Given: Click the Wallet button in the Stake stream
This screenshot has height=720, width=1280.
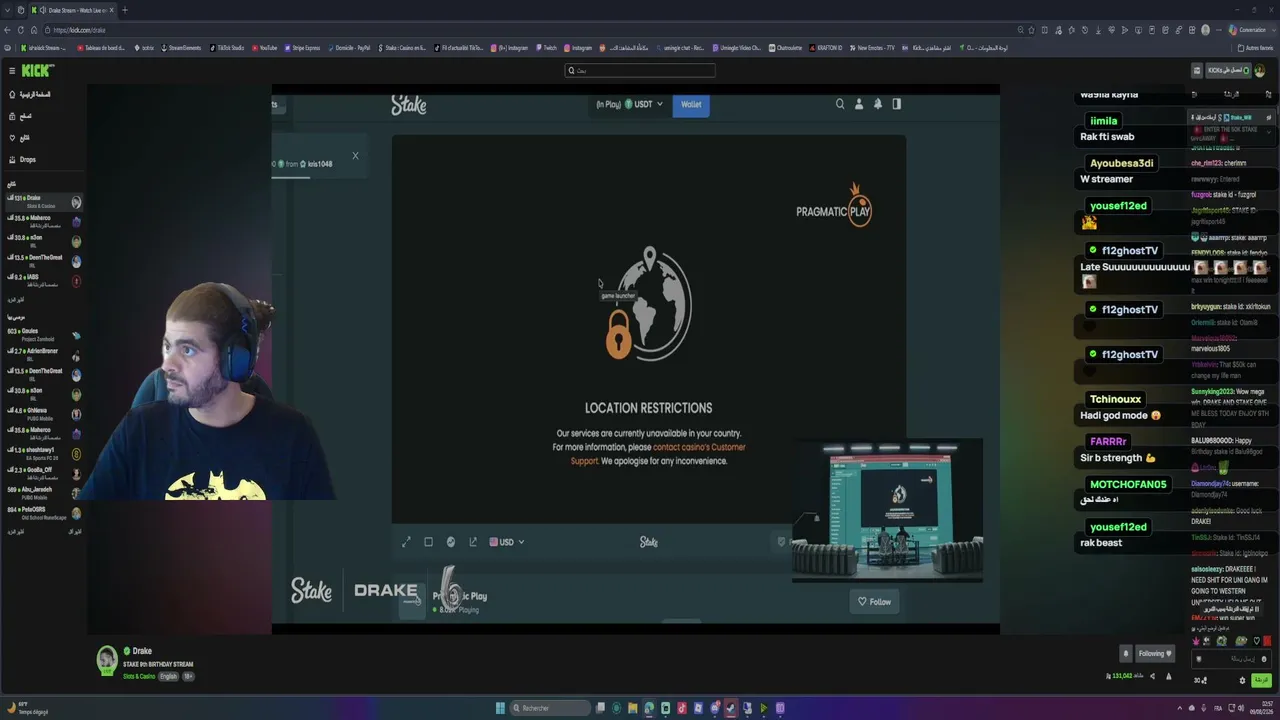Looking at the screenshot, I should [x=691, y=104].
